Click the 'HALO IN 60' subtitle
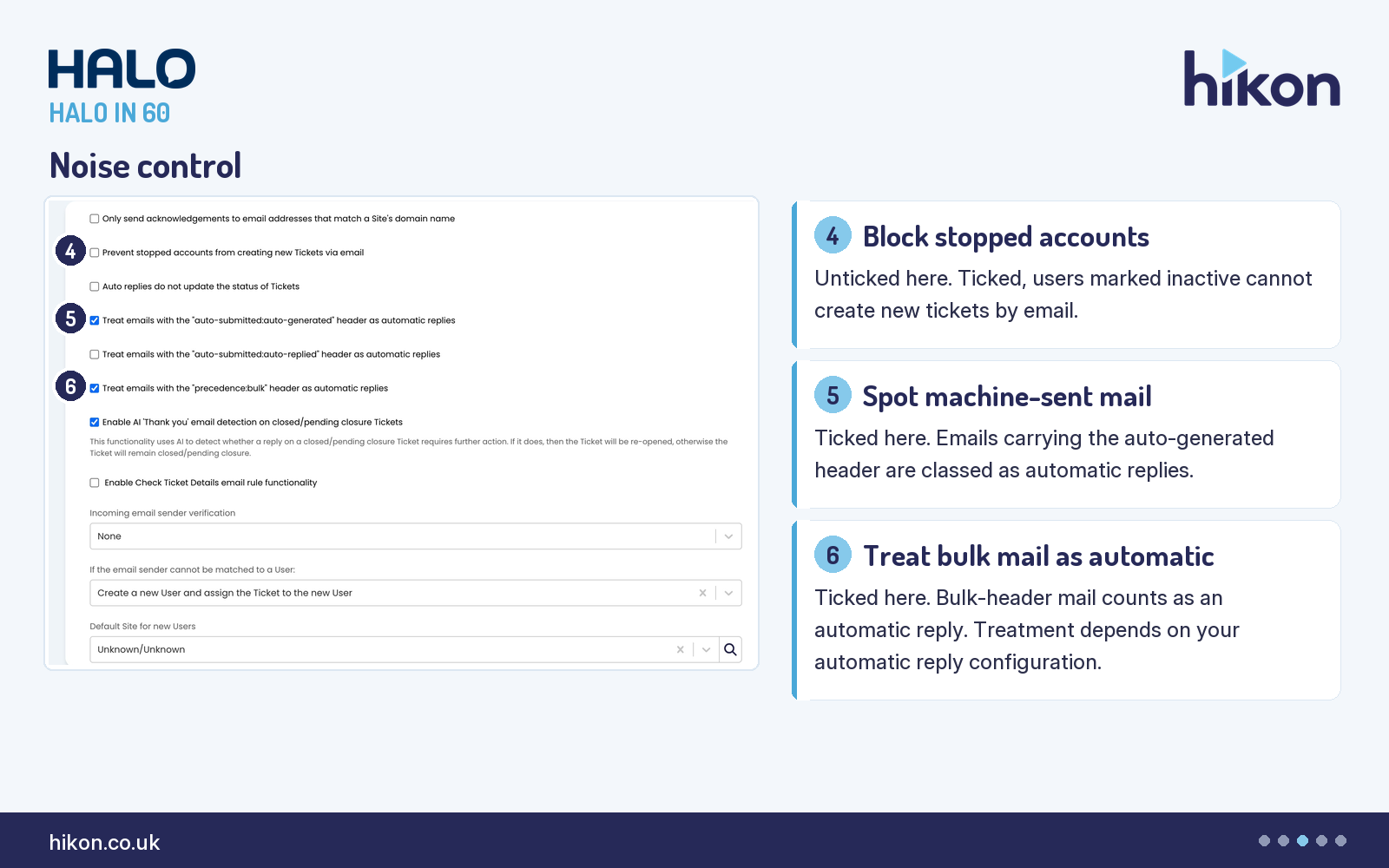The height and width of the screenshot is (868, 1389). tap(109, 113)
